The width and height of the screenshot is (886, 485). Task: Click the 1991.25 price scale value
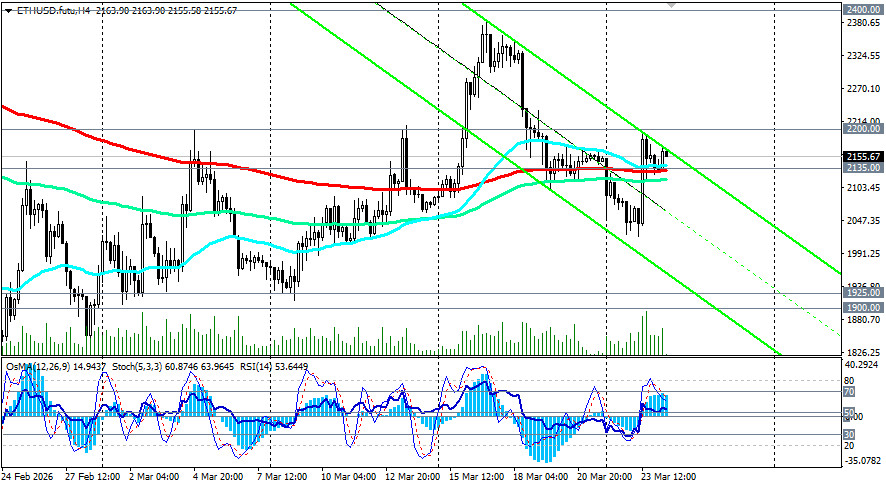[x=862, y=254]
